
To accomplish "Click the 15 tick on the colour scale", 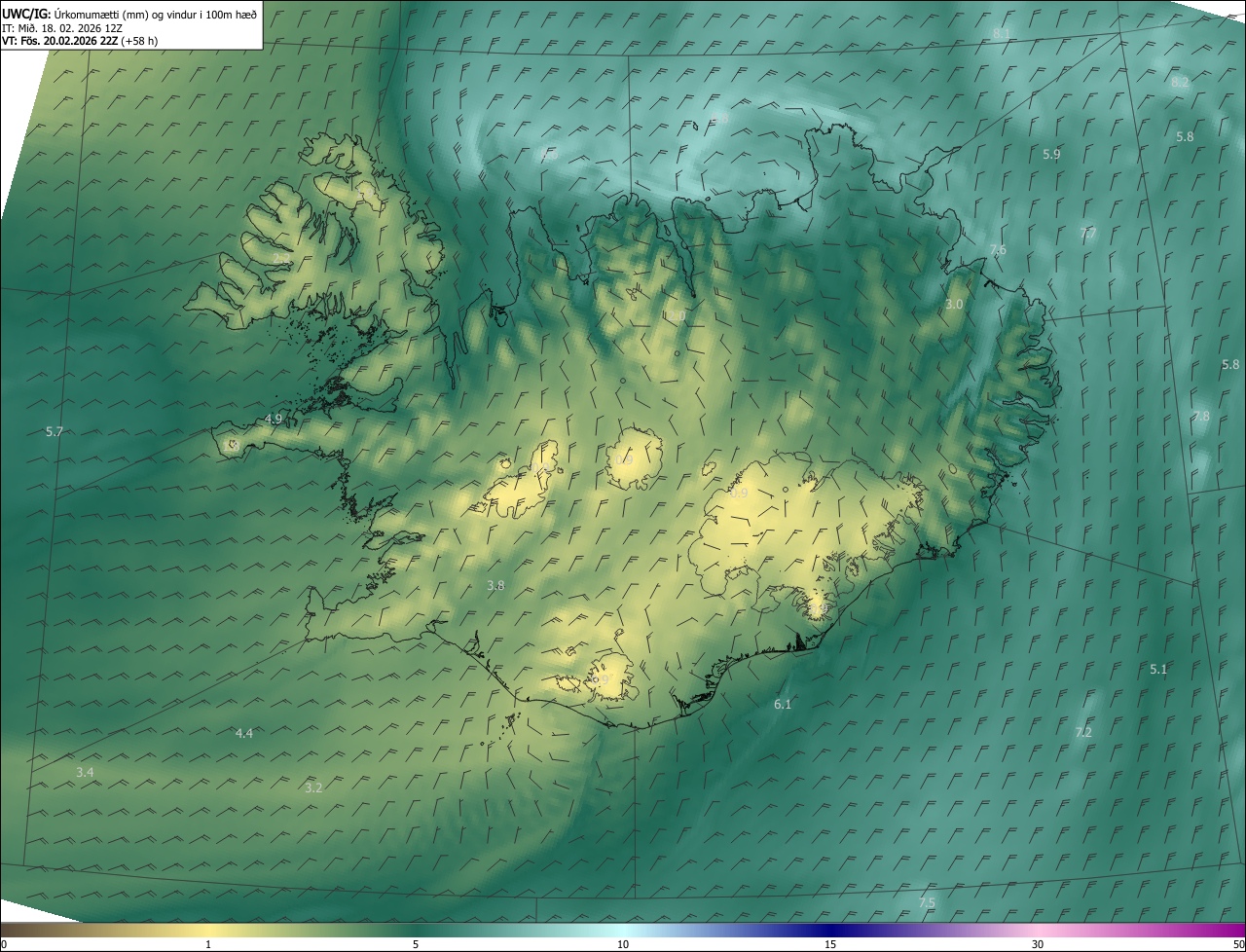I will (x=830, y=944).
